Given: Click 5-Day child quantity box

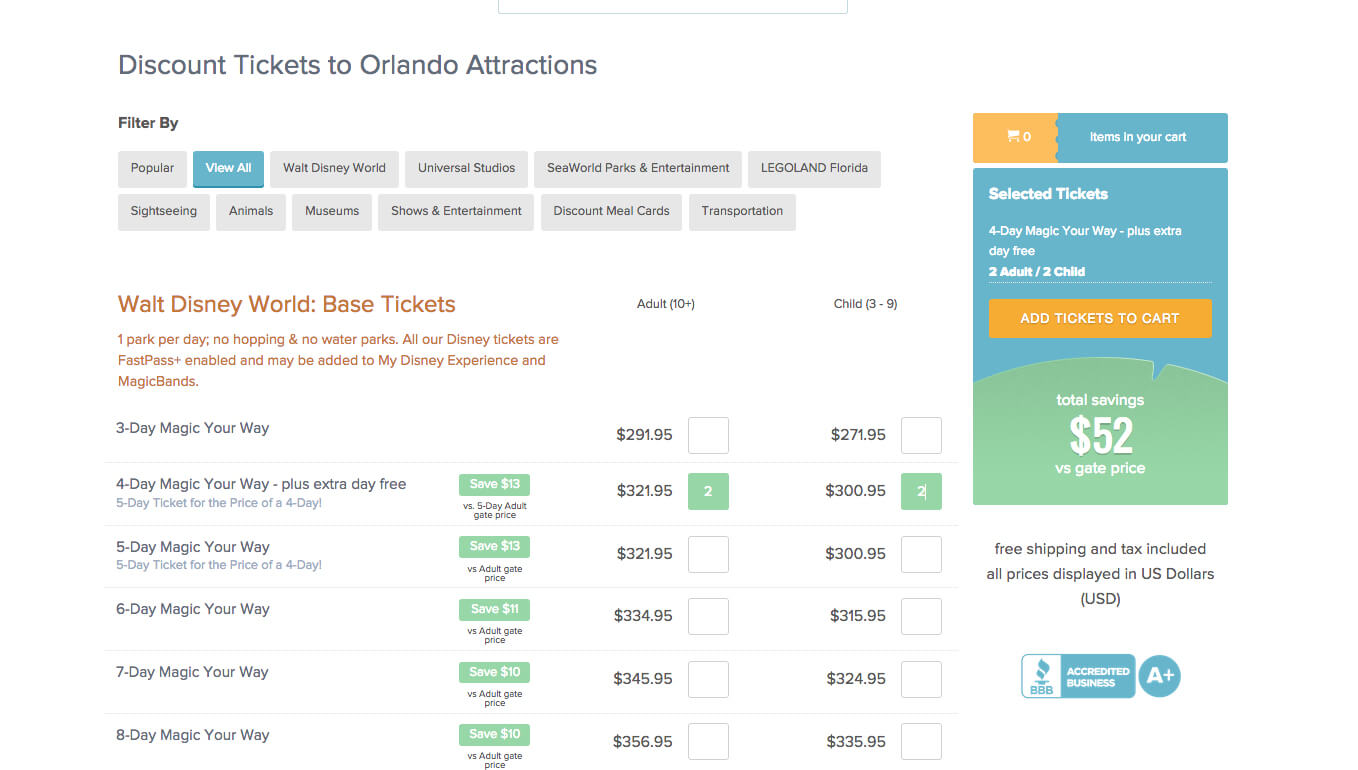Looking at the screenshot, I should pyautogui.click(x=921, y=554).
